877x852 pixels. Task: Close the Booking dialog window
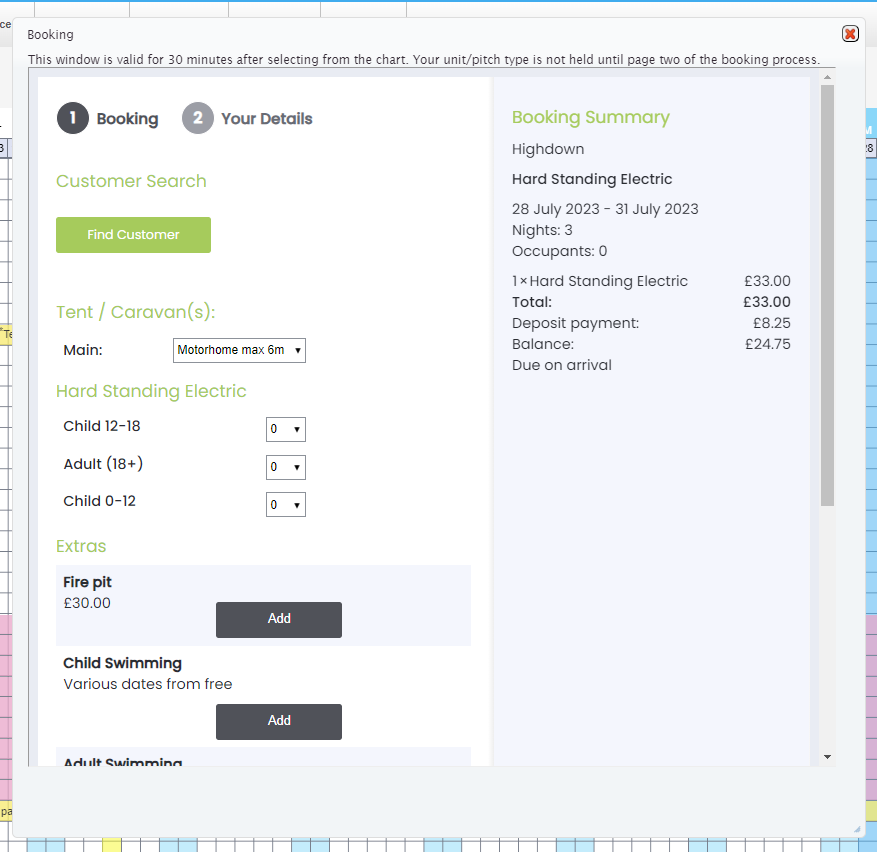pos(850,34)
